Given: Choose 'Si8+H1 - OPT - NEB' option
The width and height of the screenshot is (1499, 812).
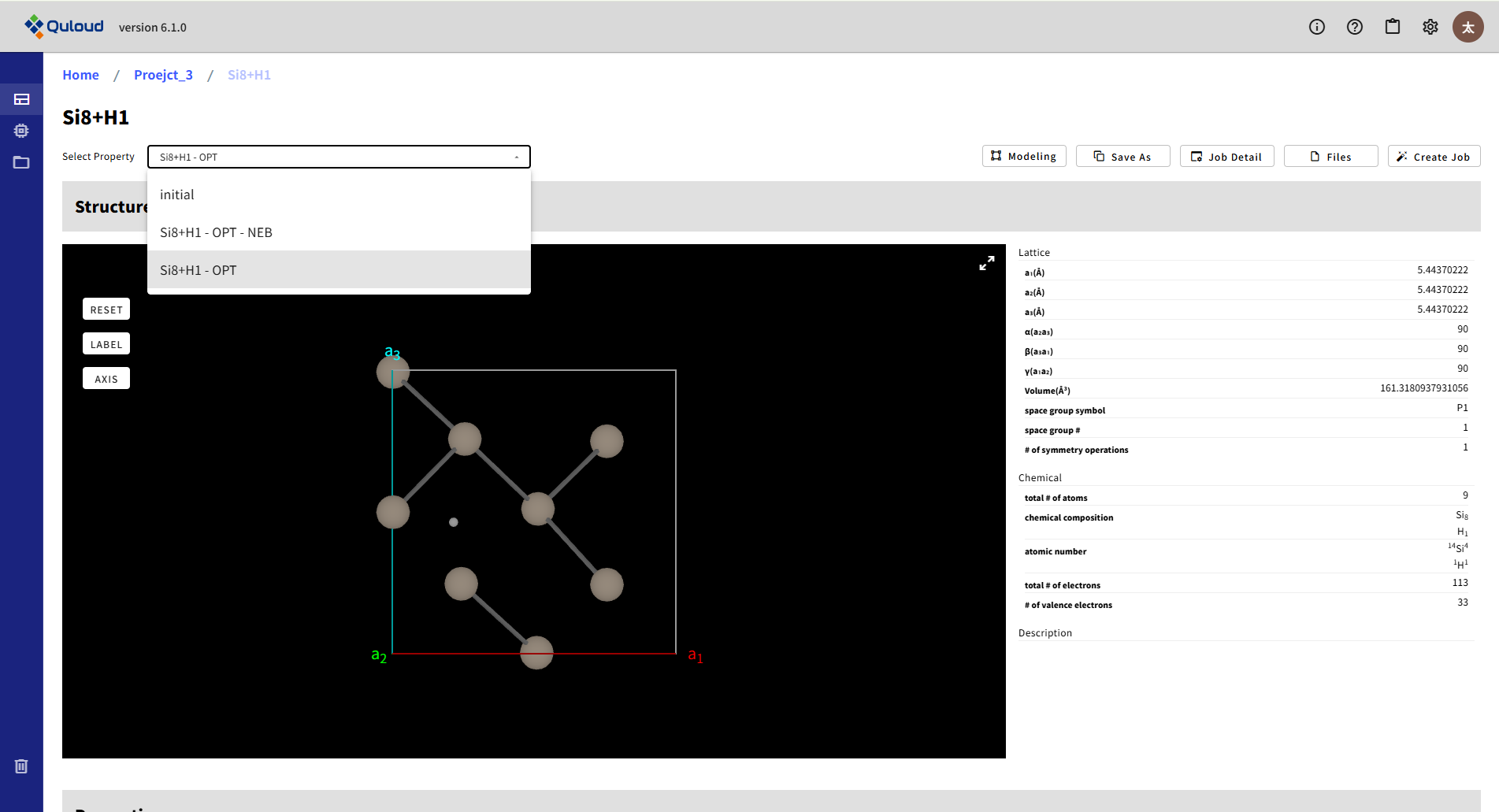Looking at the screenshot, I should click(x=216, y=232).
